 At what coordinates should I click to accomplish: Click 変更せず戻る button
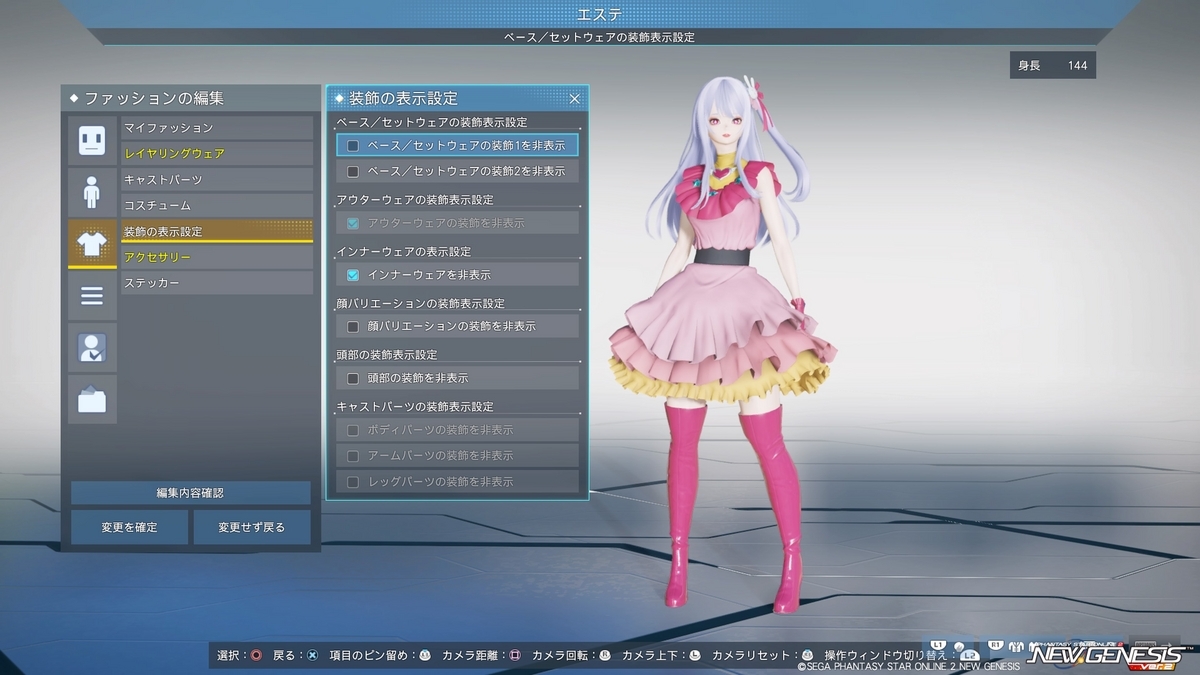click(x=252, y=527)
